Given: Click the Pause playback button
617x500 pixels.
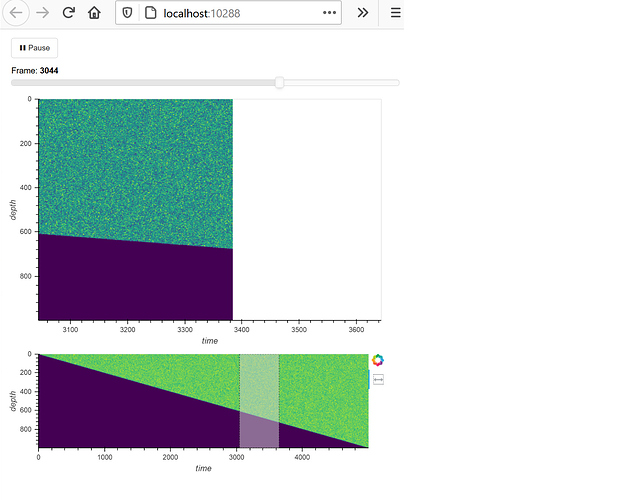Looking at the screenshot, I should tap(34, 48).
